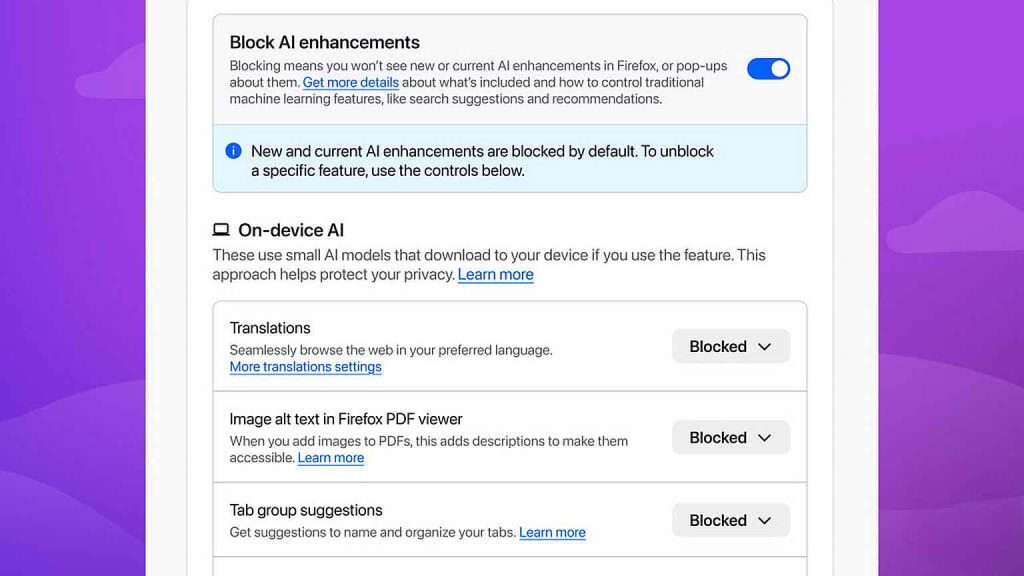Toggle the Block AI enhancements switch
Image resolution: width=1024 pixels, height=576 pixels.
[768, 68]
